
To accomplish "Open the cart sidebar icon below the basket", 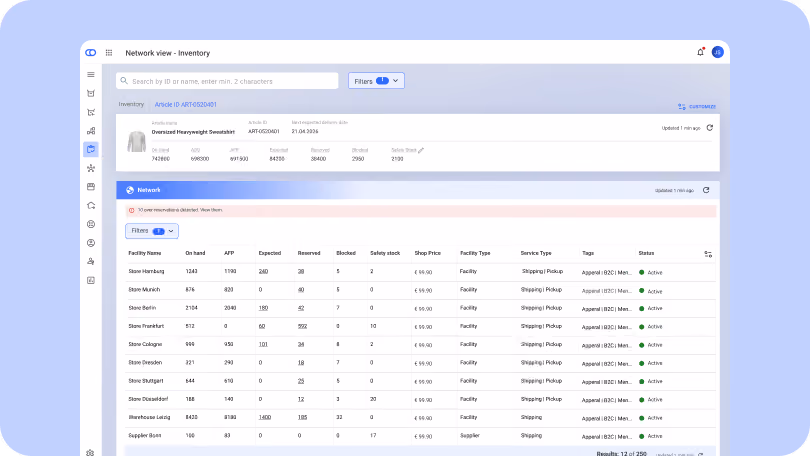I will [x=91, y=112].
